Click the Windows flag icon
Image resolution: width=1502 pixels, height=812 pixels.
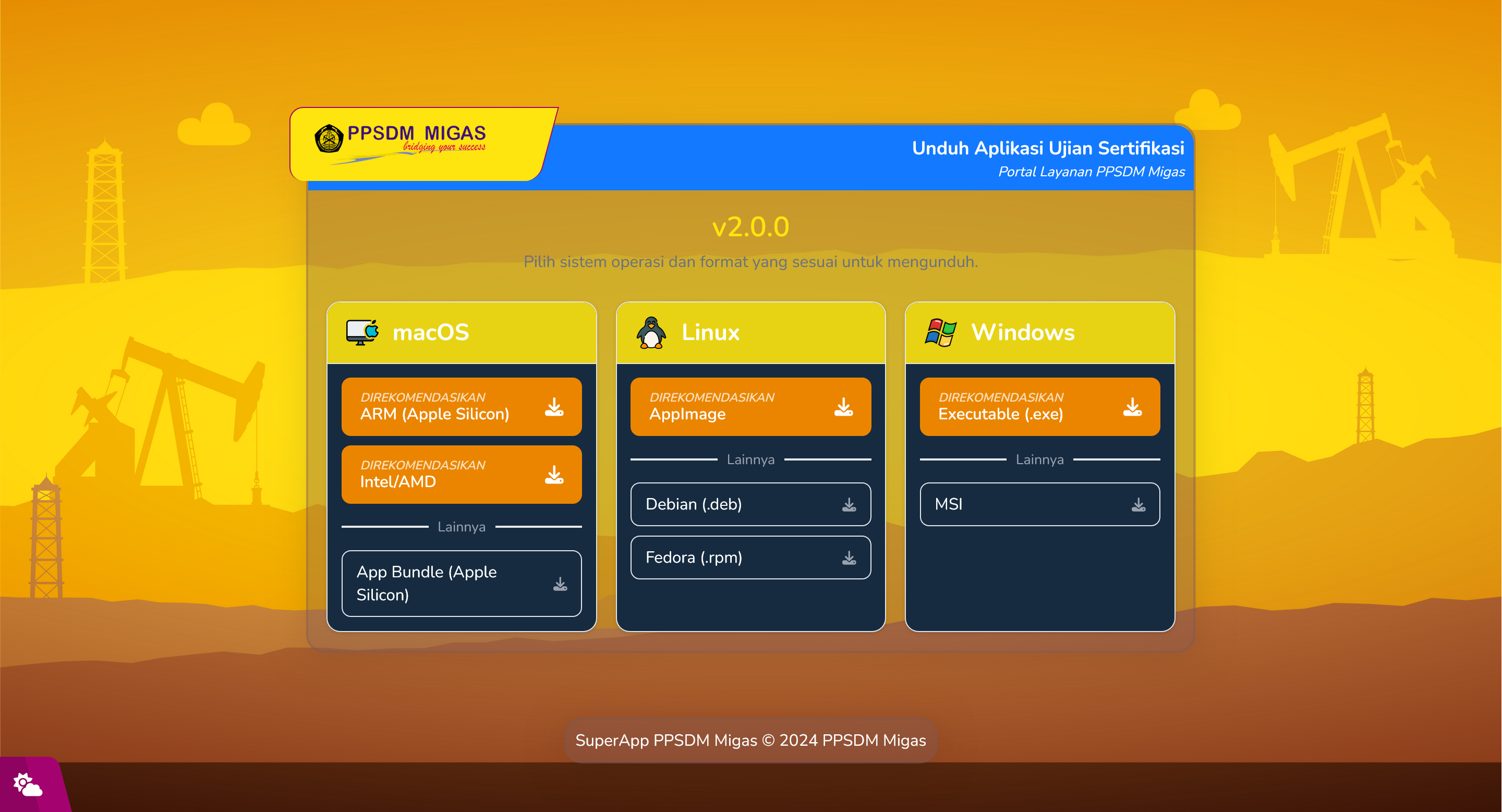pyautogui.click(x=940, y=332)
